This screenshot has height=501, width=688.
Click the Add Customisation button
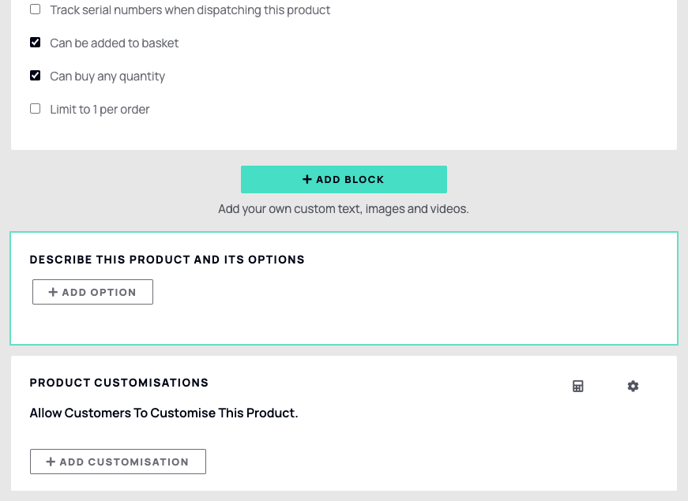[118, 462]
